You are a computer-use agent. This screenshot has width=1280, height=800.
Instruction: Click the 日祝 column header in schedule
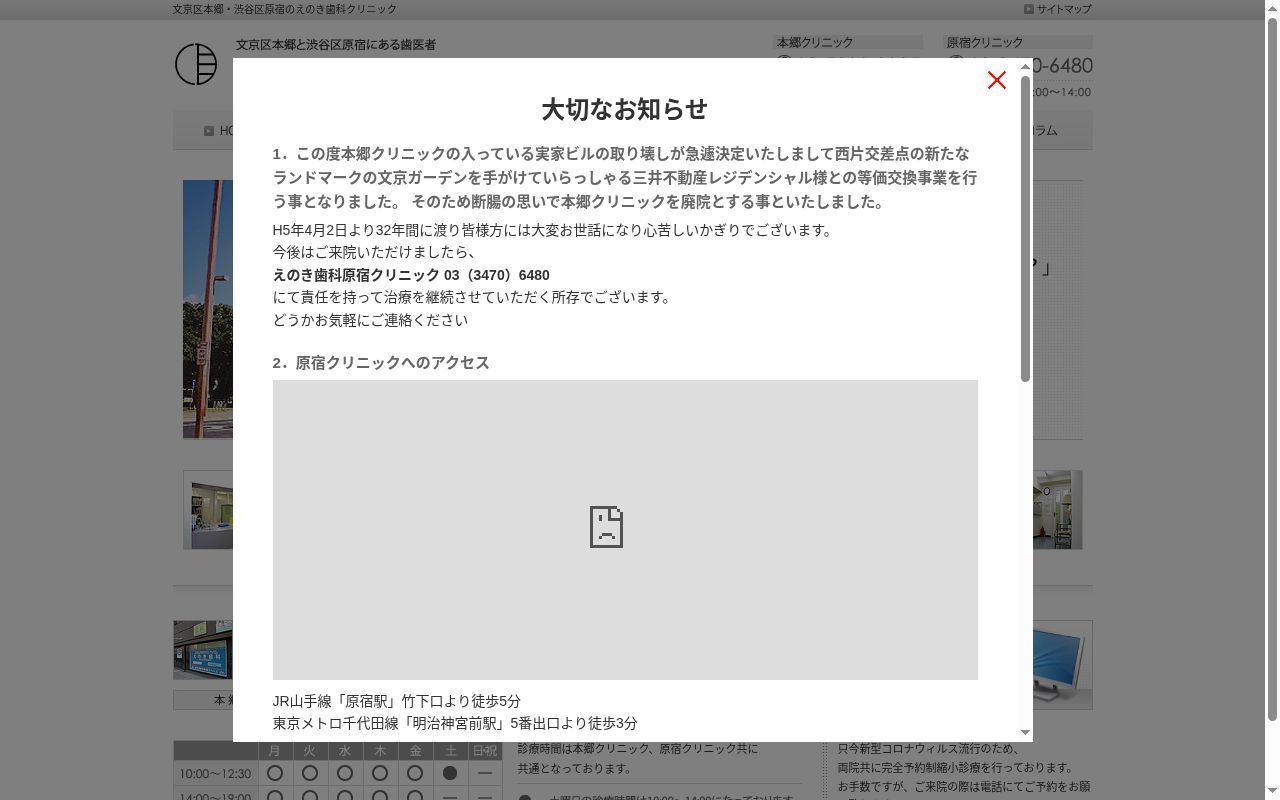tap(485, 751)
